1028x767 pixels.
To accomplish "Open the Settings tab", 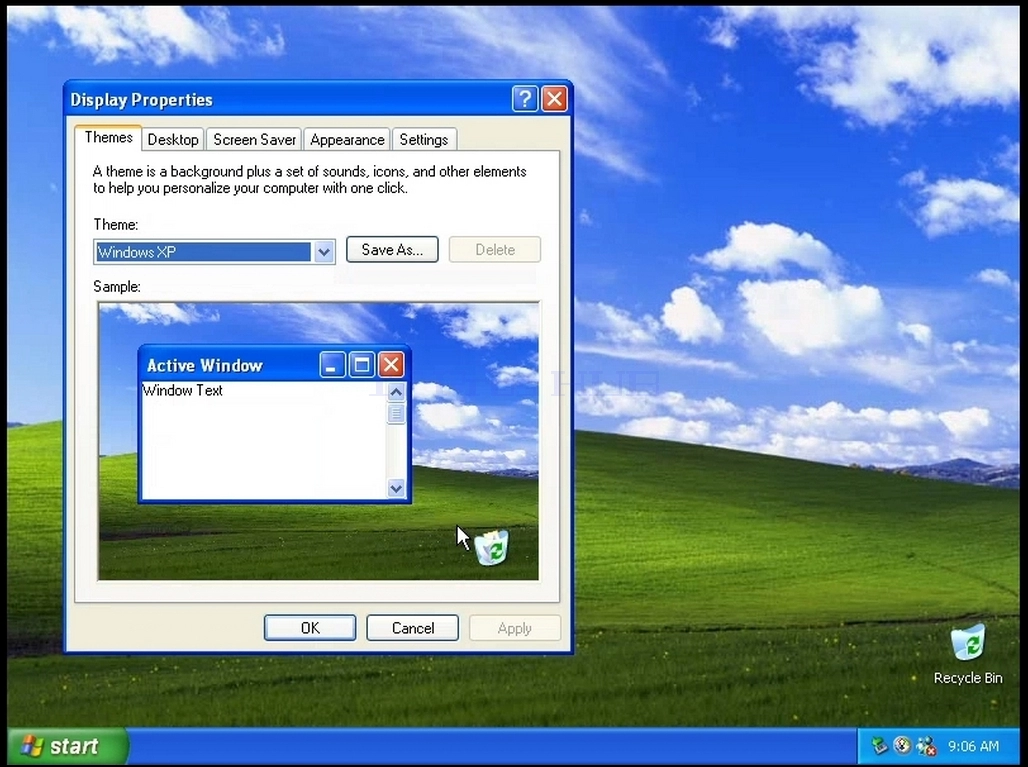I will coord(424,140).
